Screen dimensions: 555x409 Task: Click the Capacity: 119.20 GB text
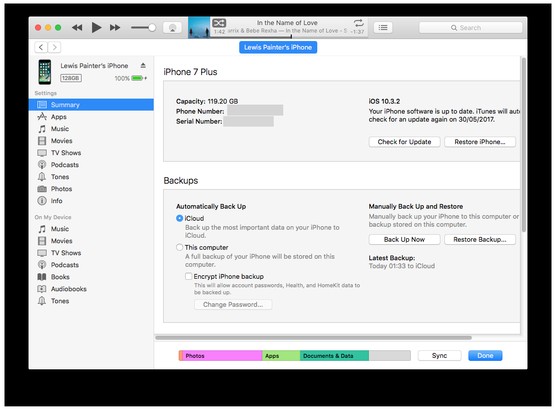click(207, 101)
